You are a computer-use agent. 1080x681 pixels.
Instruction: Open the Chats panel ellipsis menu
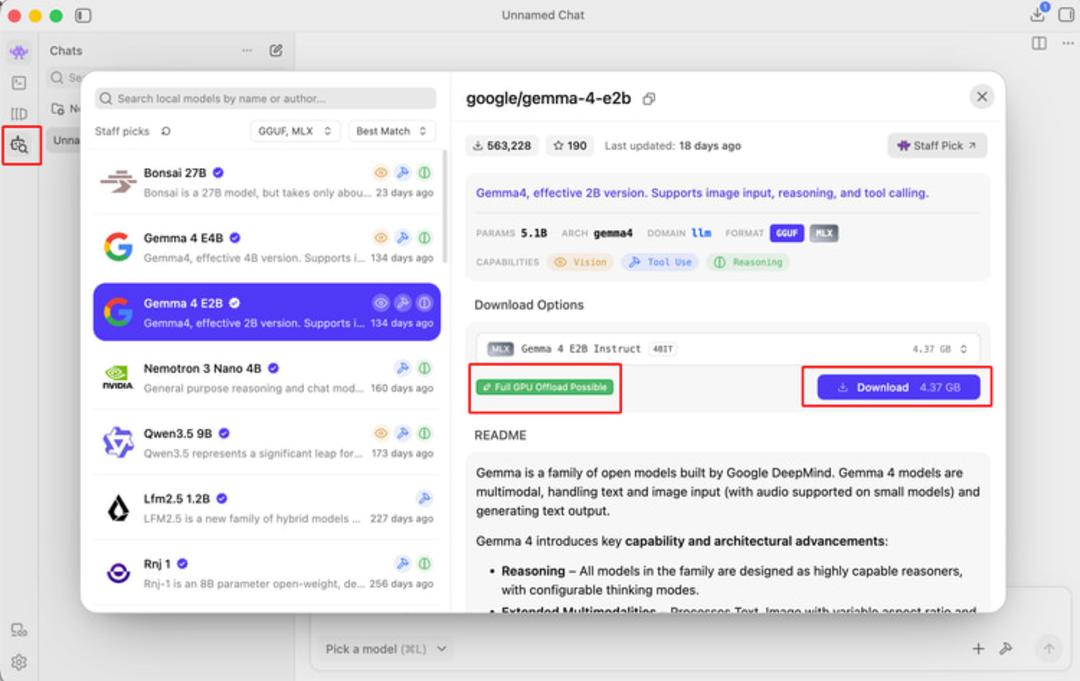(x=247, y=50)
